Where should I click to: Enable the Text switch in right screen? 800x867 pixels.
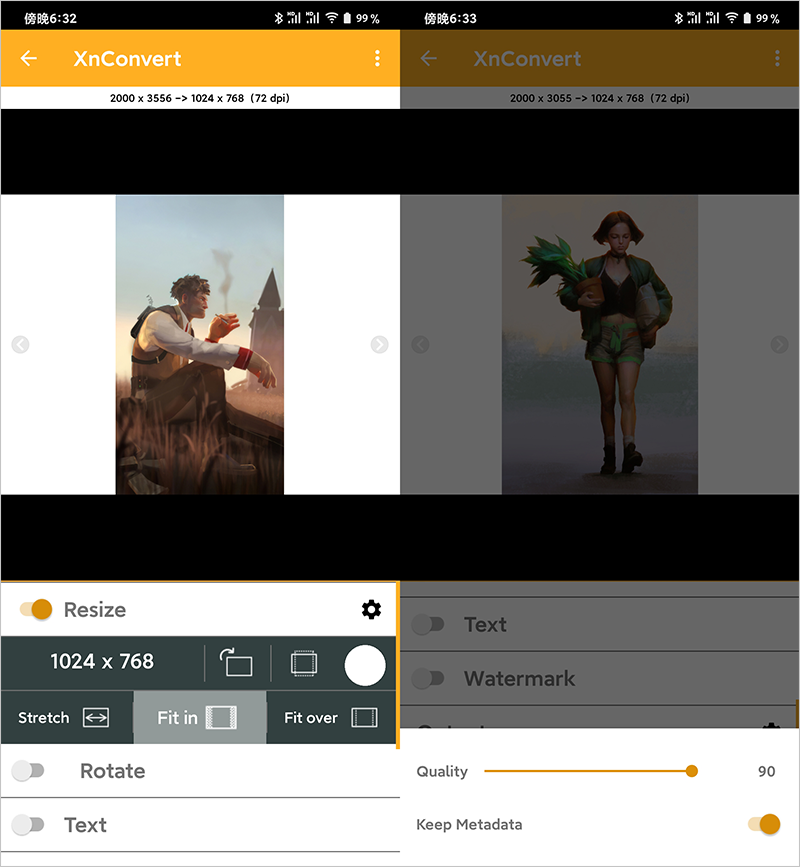click(427, 625)
